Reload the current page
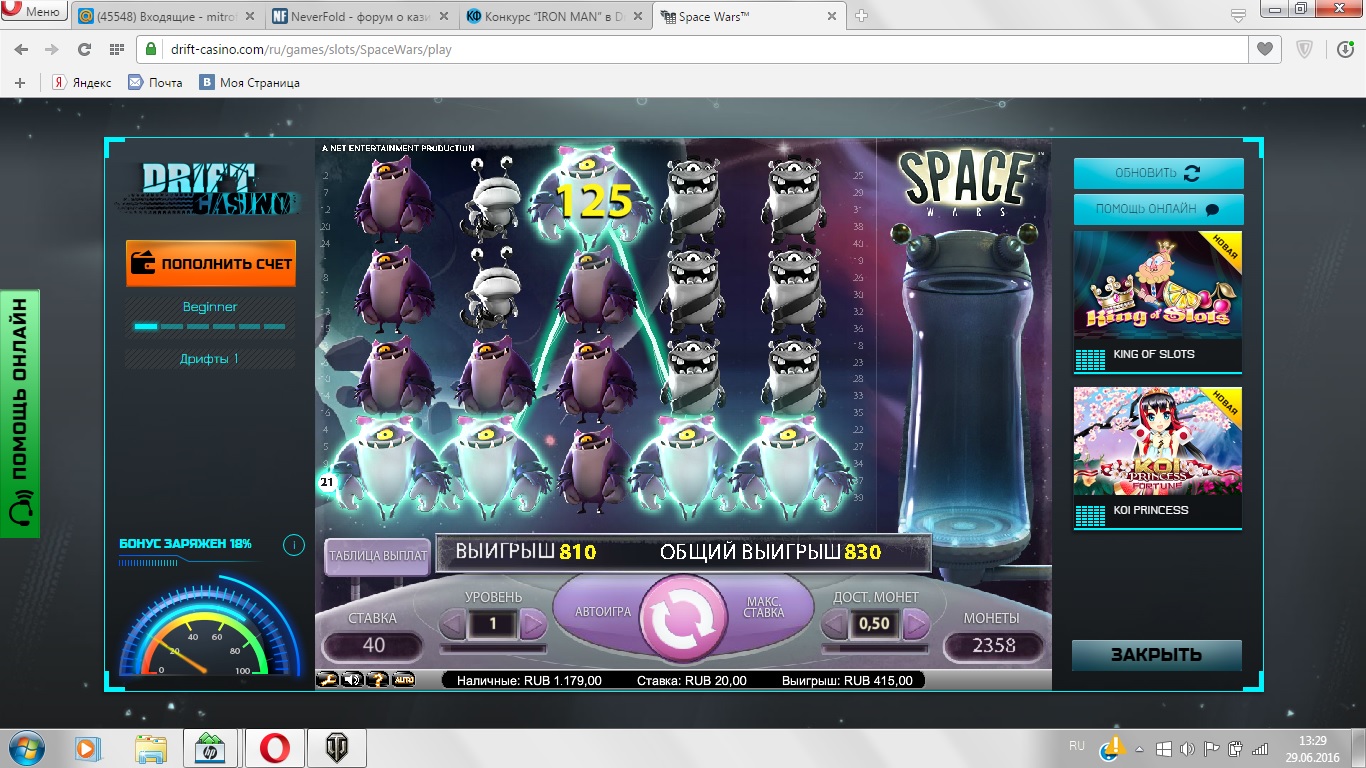Image resolution: width=1366 pixels, height=768 pixels. pos(84,50)
